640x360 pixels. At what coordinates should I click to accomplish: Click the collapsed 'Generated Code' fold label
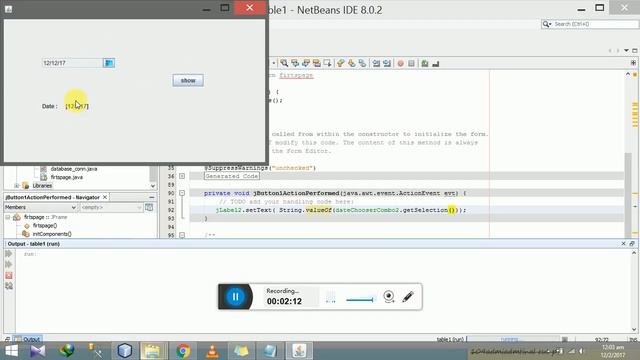[x=231, y=176]
